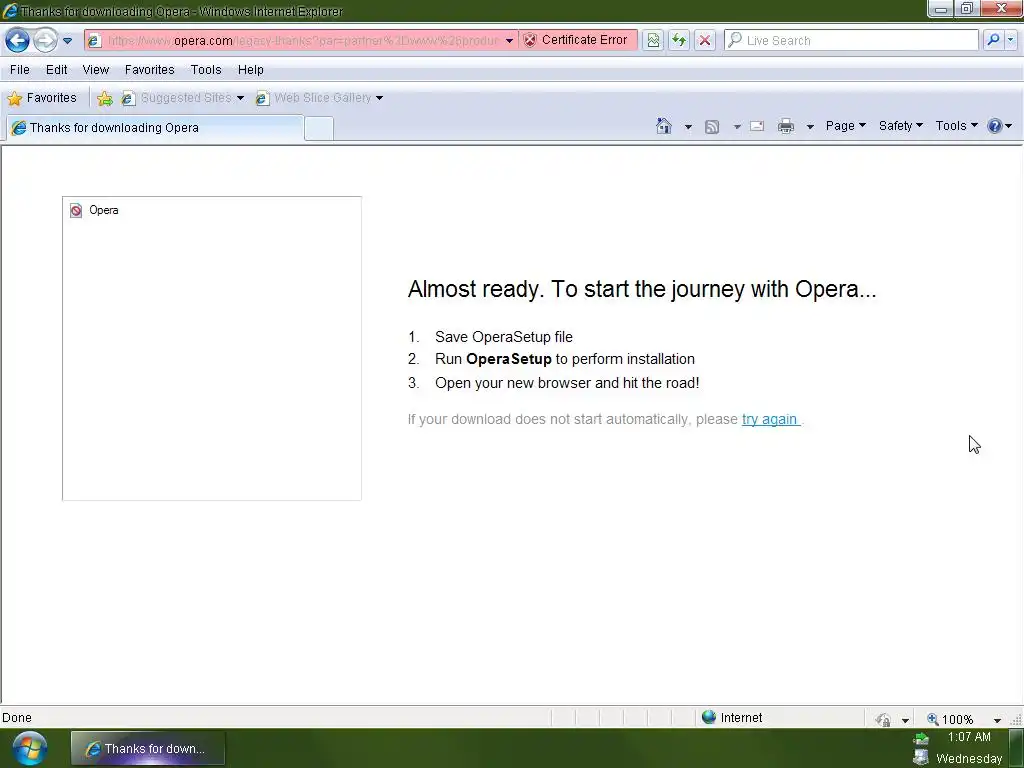Click the Windows Start orb

click(29, 748)
